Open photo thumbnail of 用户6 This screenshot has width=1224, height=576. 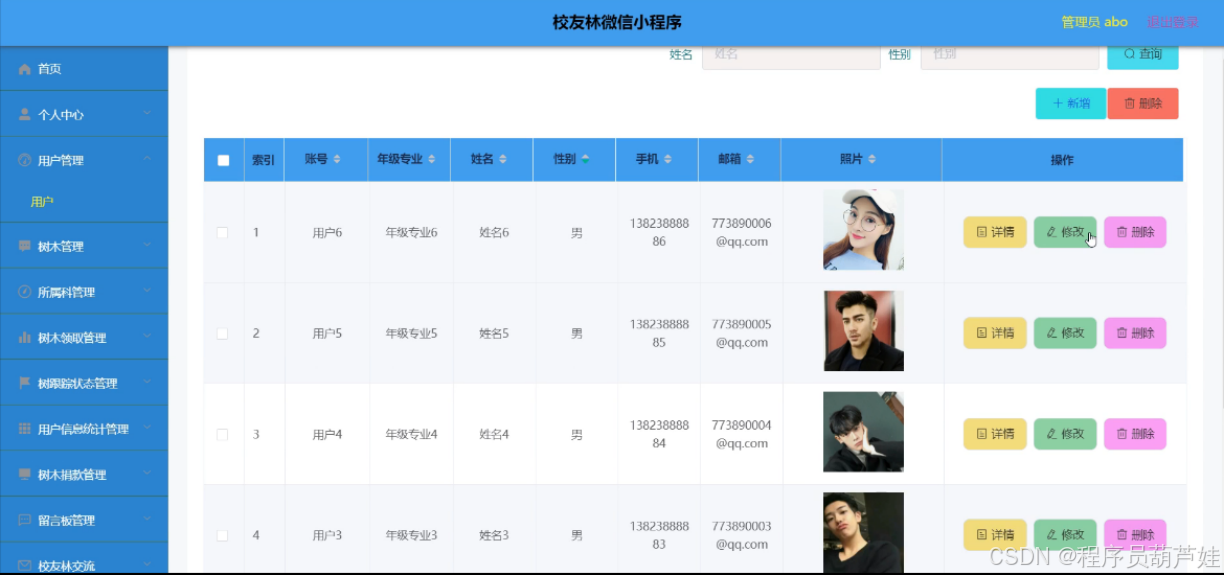(x=863, y=230)
